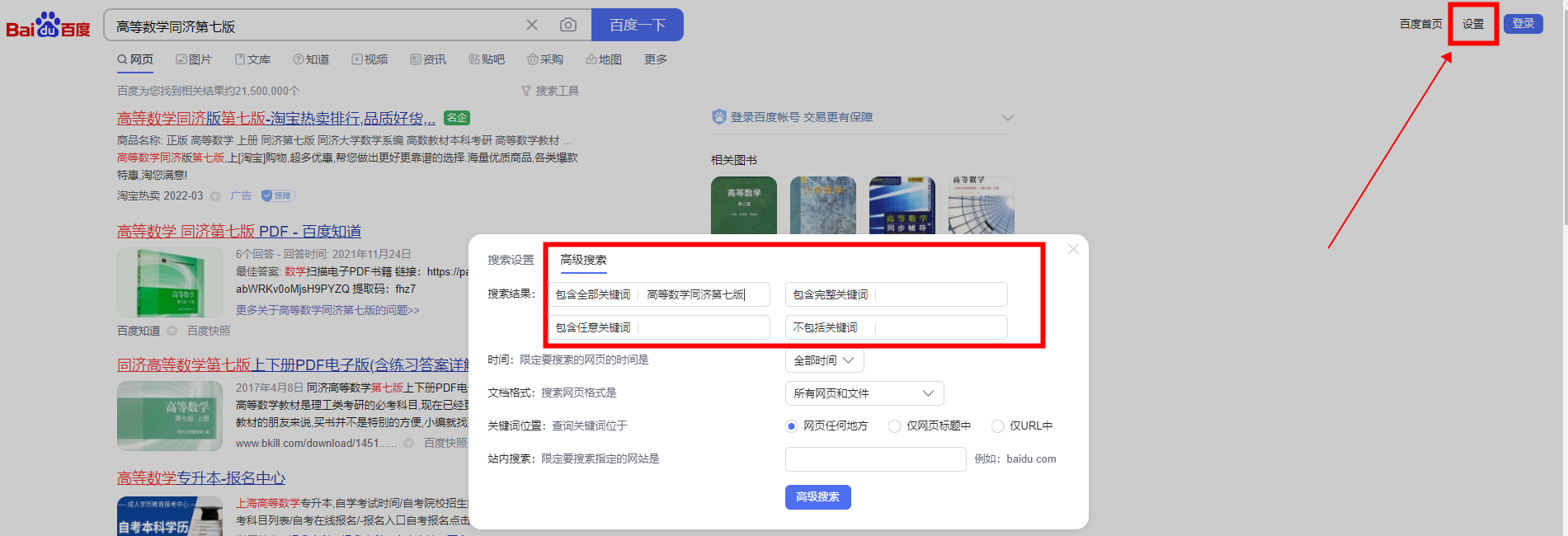1568x536 pixels.
Task: Open the fourth related book cover
Action: pyautogui.click(x=982, y=205)
